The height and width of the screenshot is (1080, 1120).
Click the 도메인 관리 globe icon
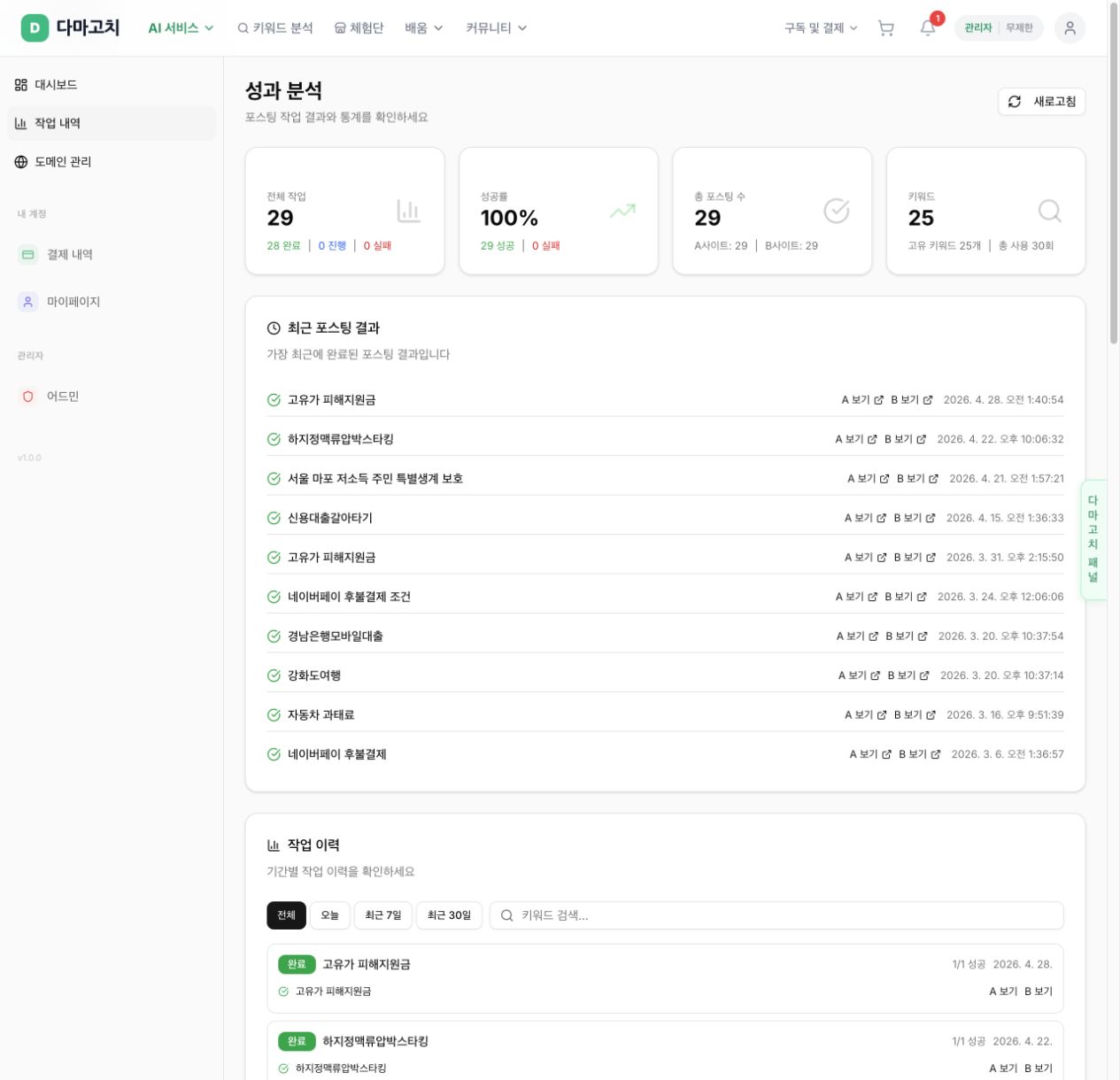point(21,162)
